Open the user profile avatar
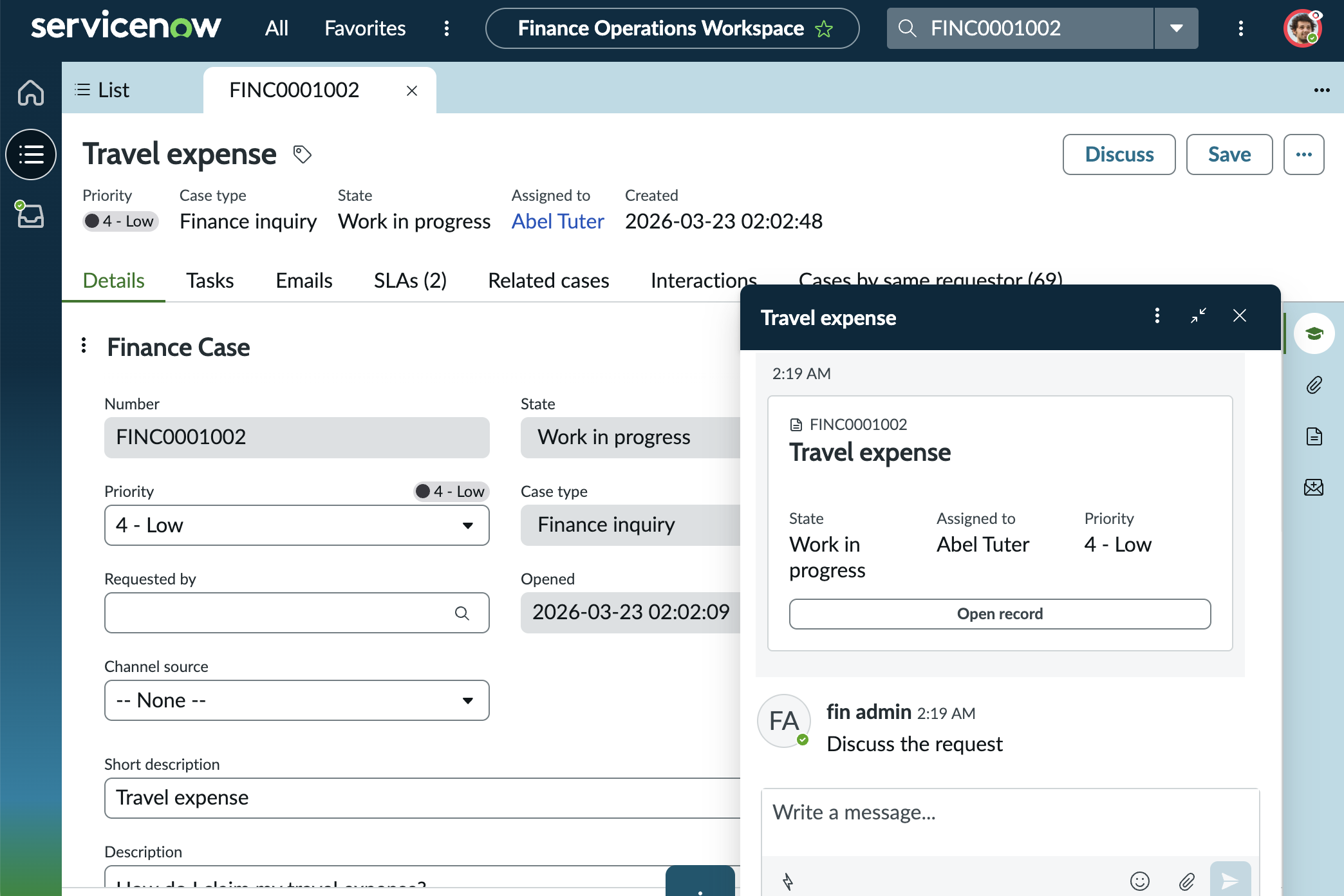This screenshot has height=896, width=1344. (x=1303, y=28)
